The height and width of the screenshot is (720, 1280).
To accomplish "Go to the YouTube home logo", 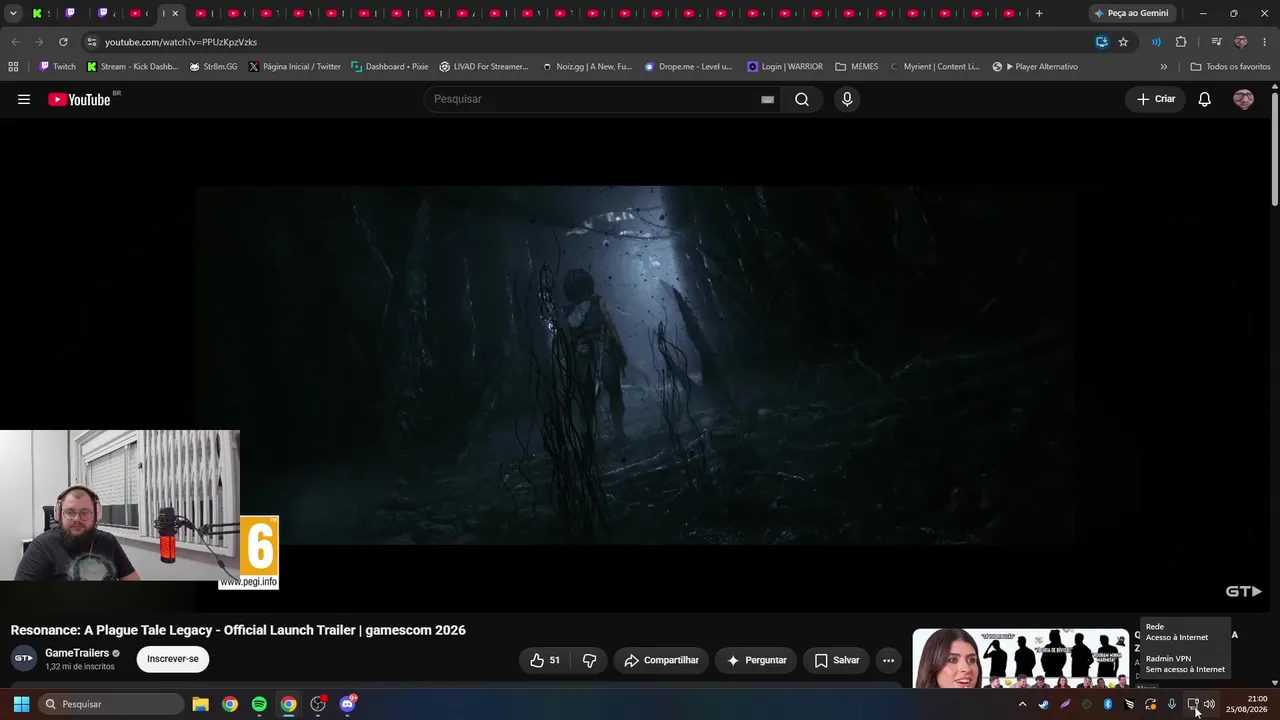I will [x=79, y=99].
